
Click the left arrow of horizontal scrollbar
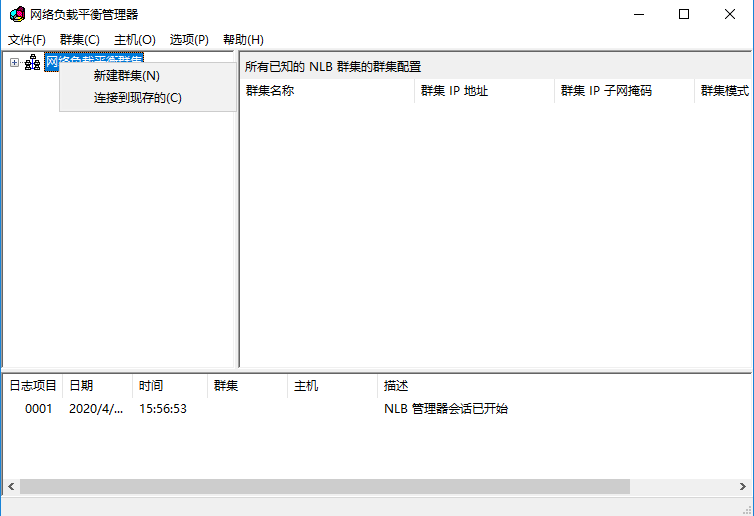(x=12, y=487)
